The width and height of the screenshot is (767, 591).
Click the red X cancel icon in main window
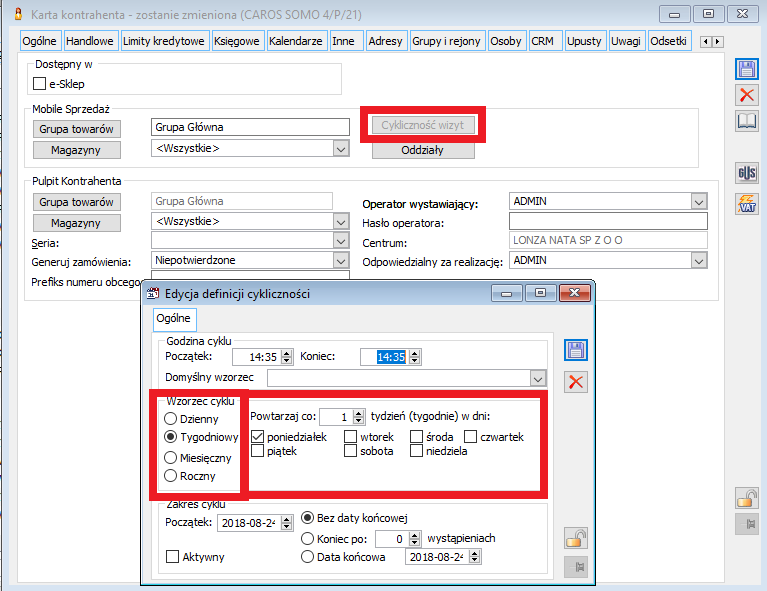click(x=746, y=95)
